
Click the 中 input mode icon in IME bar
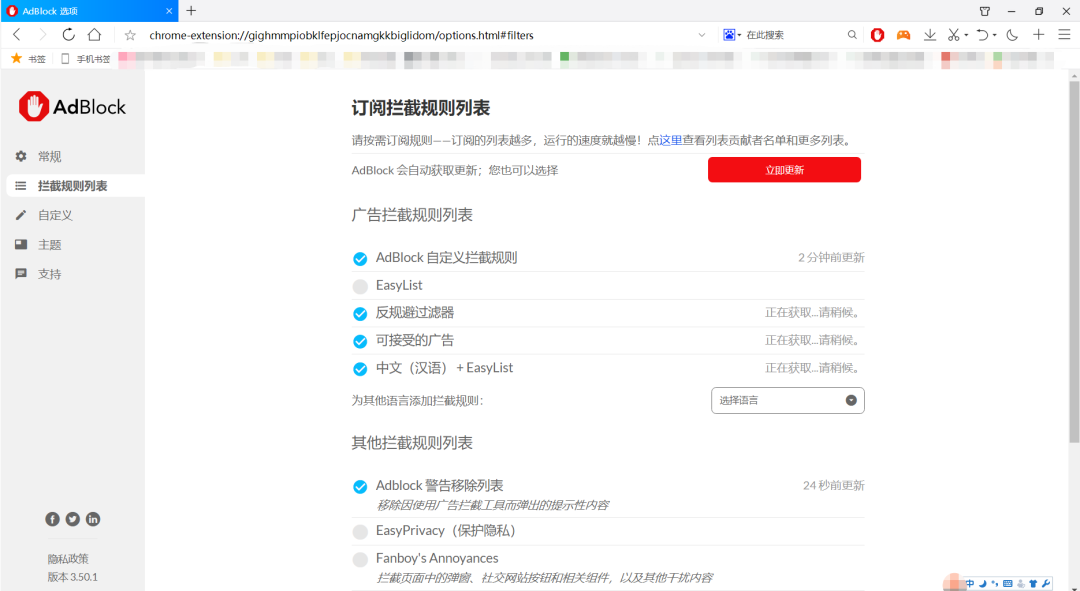click(x=970, y=583)
